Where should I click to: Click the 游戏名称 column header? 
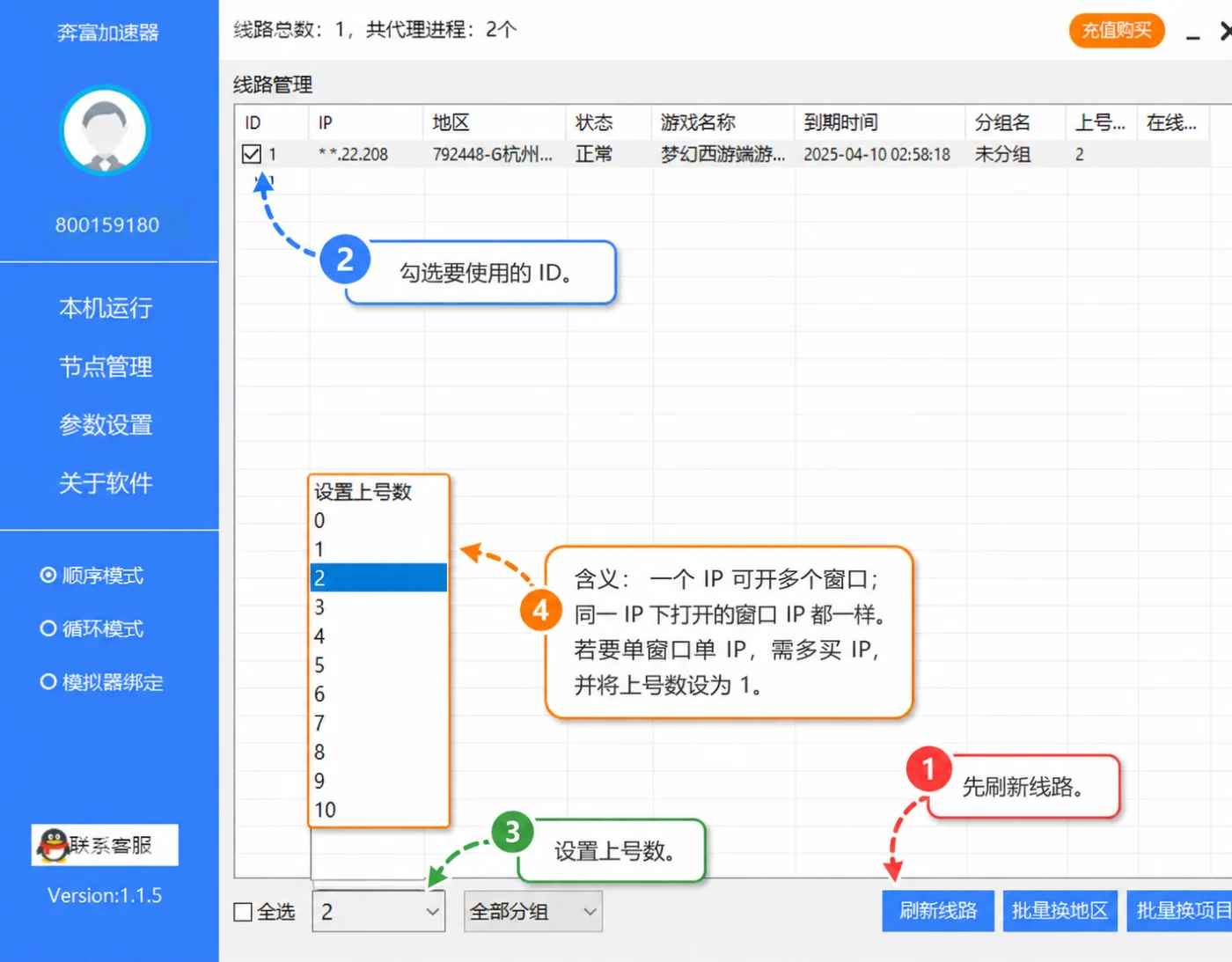[723, 122]
